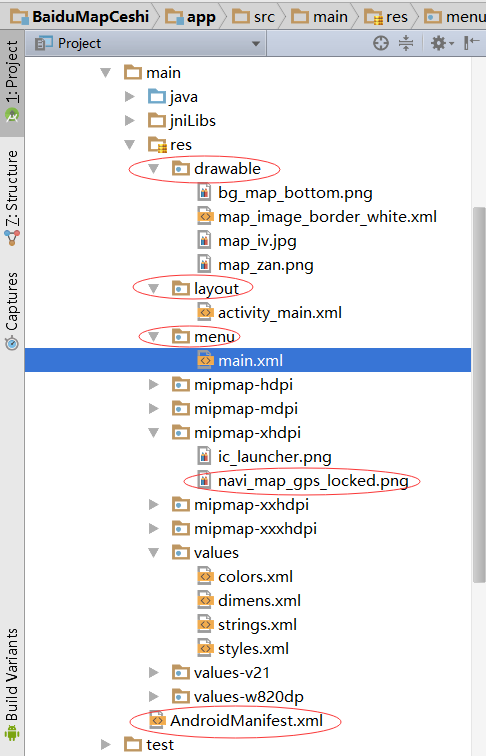Expand the values-v21 folder arrow
The width and height of the screenshot is (486, 756).
point(153,673)
